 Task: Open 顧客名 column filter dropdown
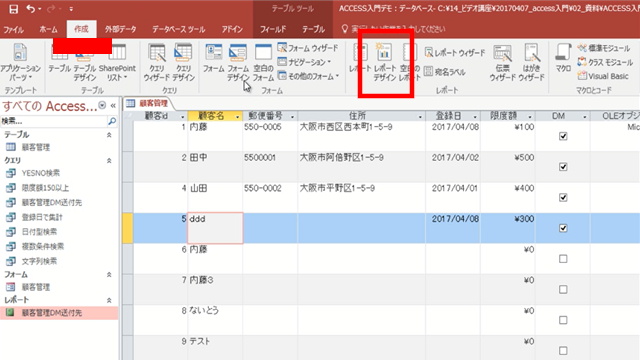pyautogui.click(x=237, y=117)
